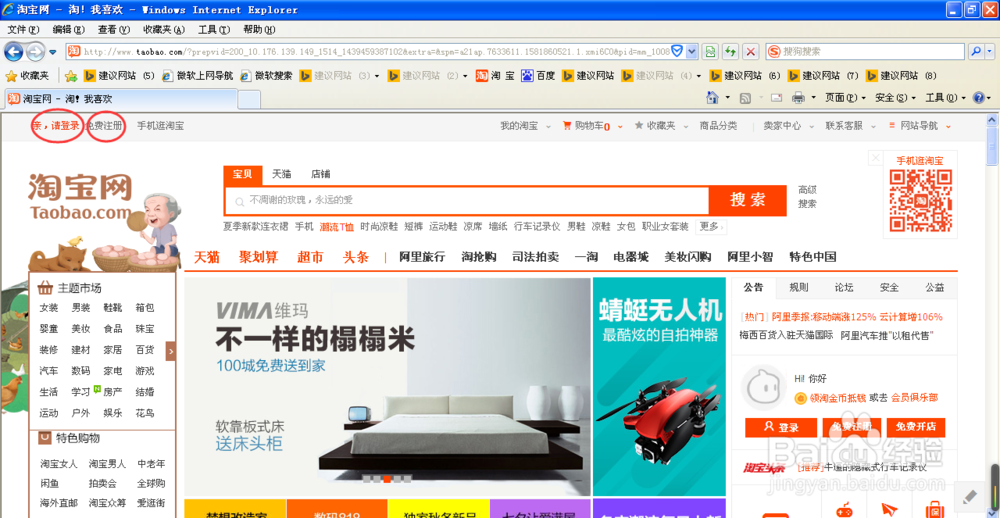Stop loading with the red X icon
The image size is (1000, 518).
coord(751,52)
